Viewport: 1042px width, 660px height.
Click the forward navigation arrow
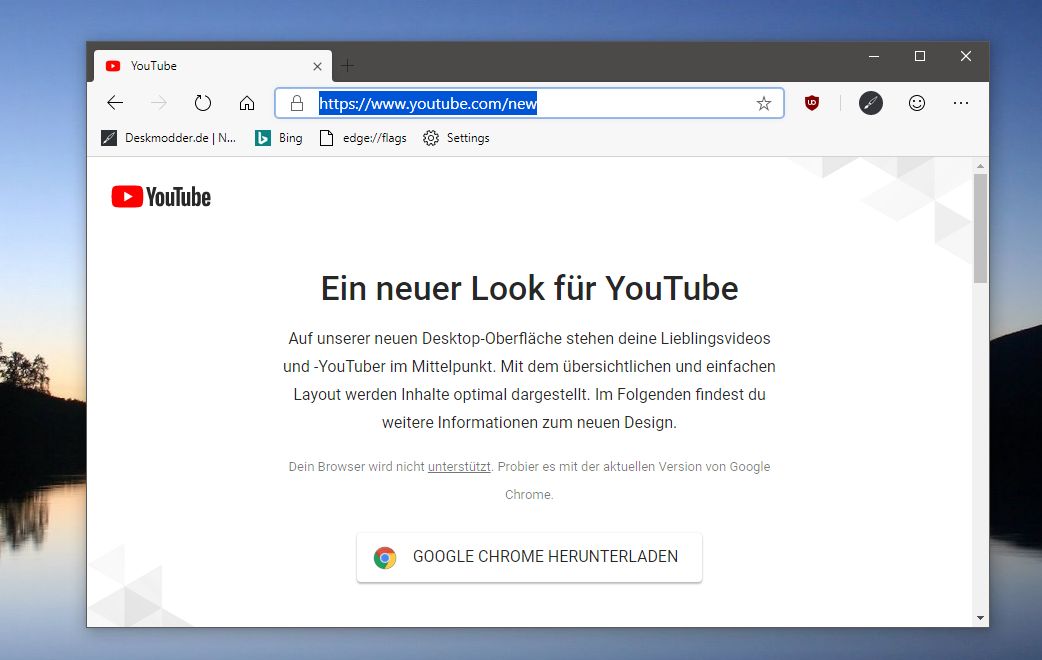coord(159,103)
